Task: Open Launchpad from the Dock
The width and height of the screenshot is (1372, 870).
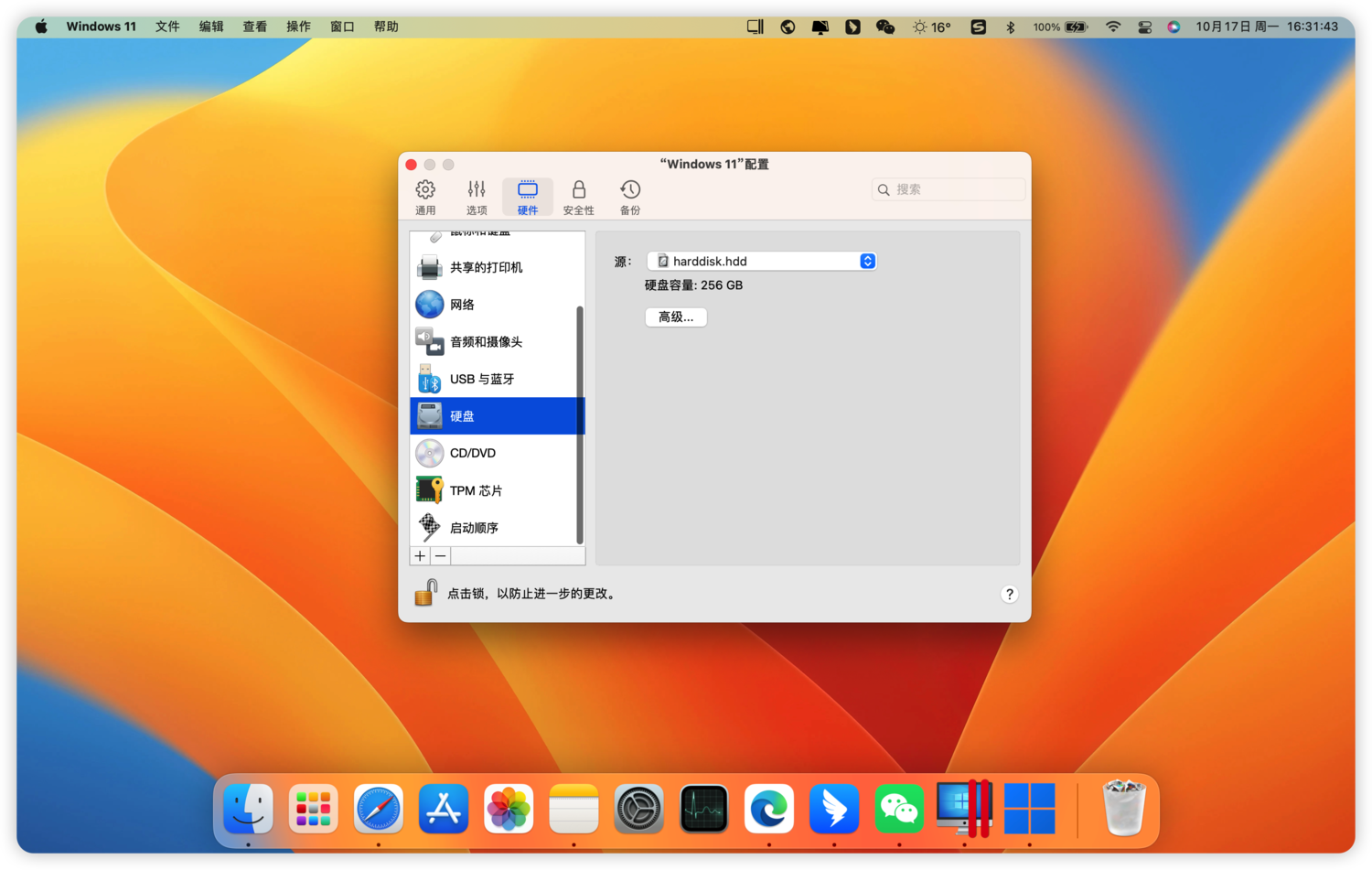Action: [313, 809]
